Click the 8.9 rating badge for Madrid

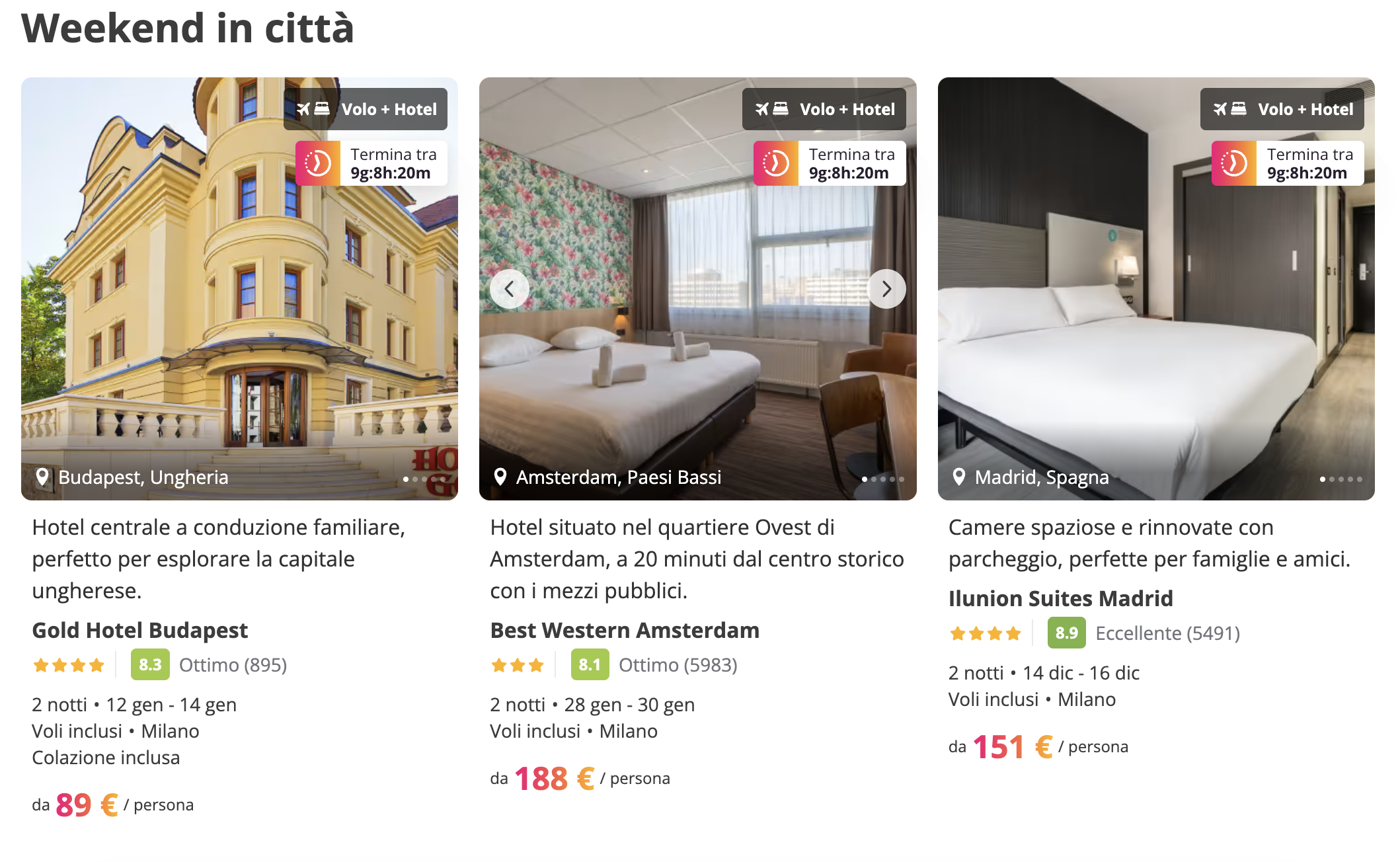pyautogui.click(x=1066, y=633)
